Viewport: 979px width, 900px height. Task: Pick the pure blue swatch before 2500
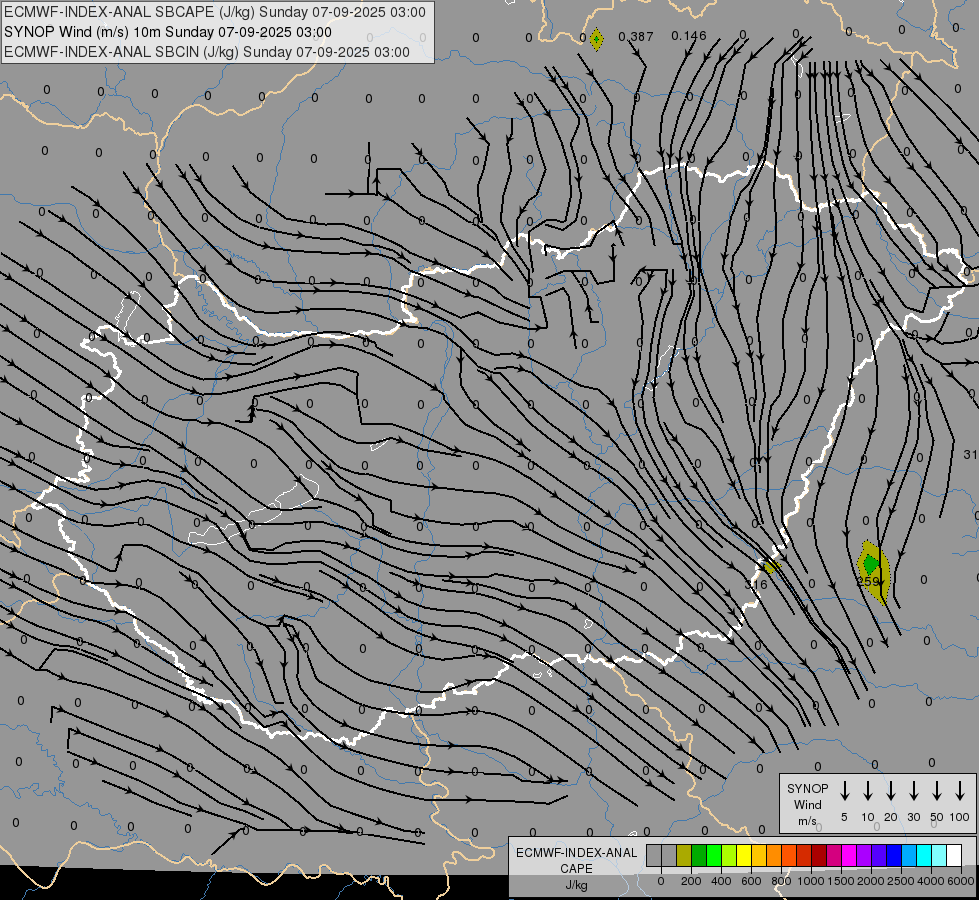(x=894, y=855)
